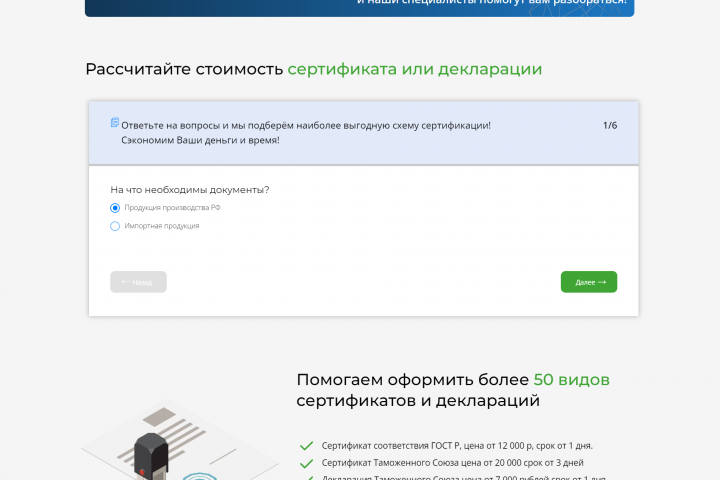Select the 'Продукция производства РФ' radio button

click(115, 208)
